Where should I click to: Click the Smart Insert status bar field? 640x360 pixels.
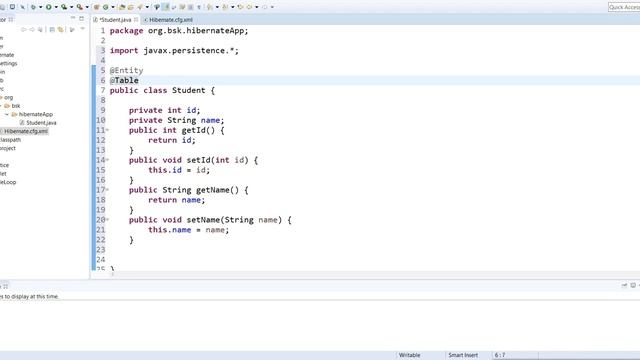pos(463,355)
